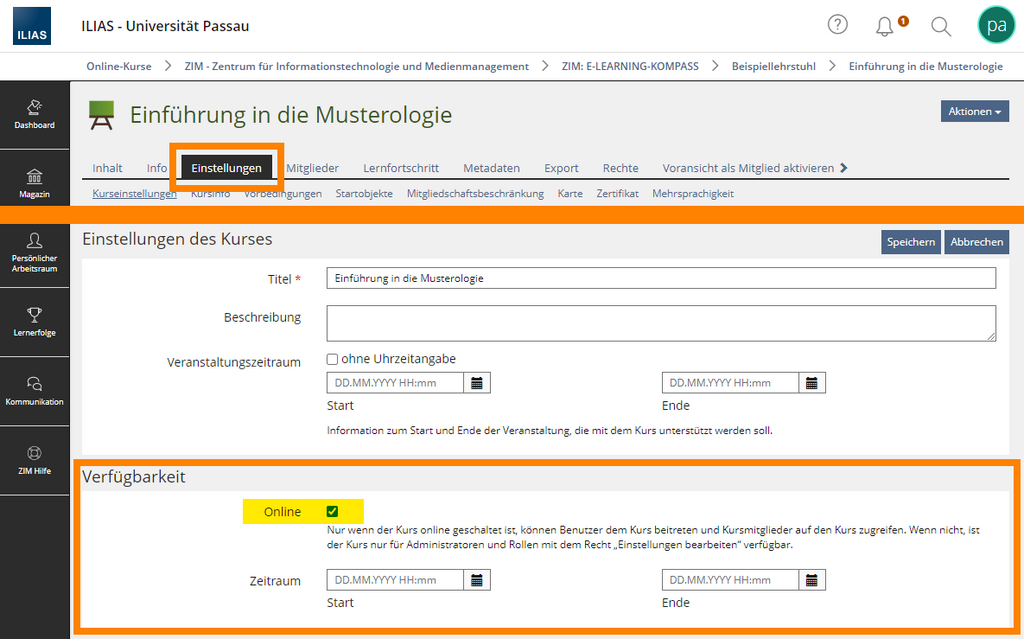Open Mehrsprachigkeit sub-tab
The width and height of the screenshot is (1024, 639).
(x=693, y=193)
